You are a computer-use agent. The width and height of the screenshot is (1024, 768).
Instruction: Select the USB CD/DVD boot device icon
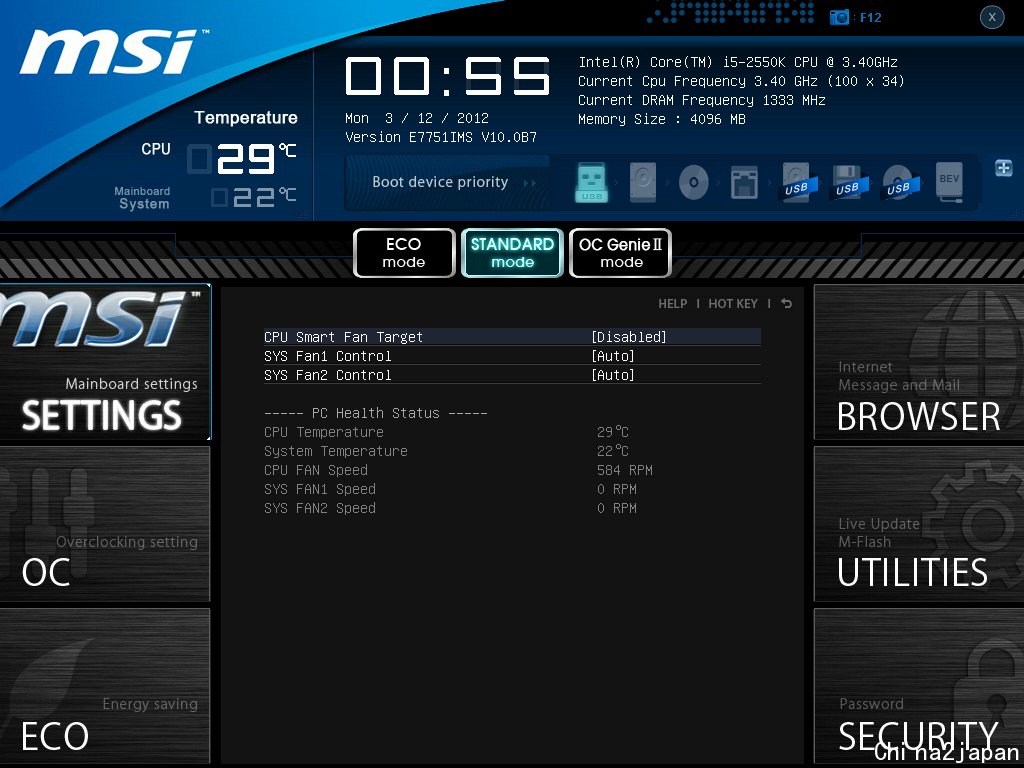(898, 182)
